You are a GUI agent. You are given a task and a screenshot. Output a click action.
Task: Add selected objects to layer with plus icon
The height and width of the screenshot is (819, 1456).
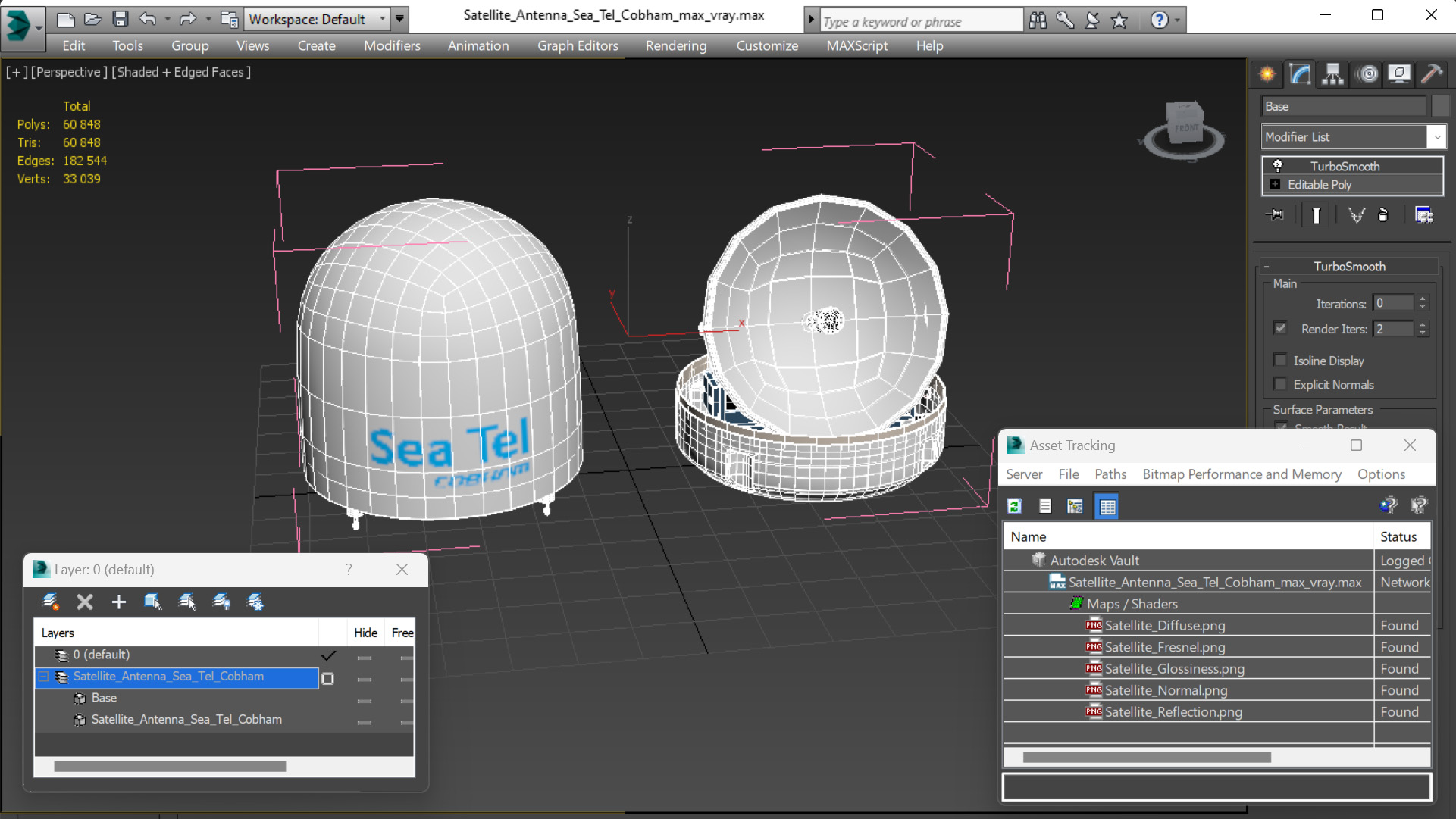click(118, 602)
